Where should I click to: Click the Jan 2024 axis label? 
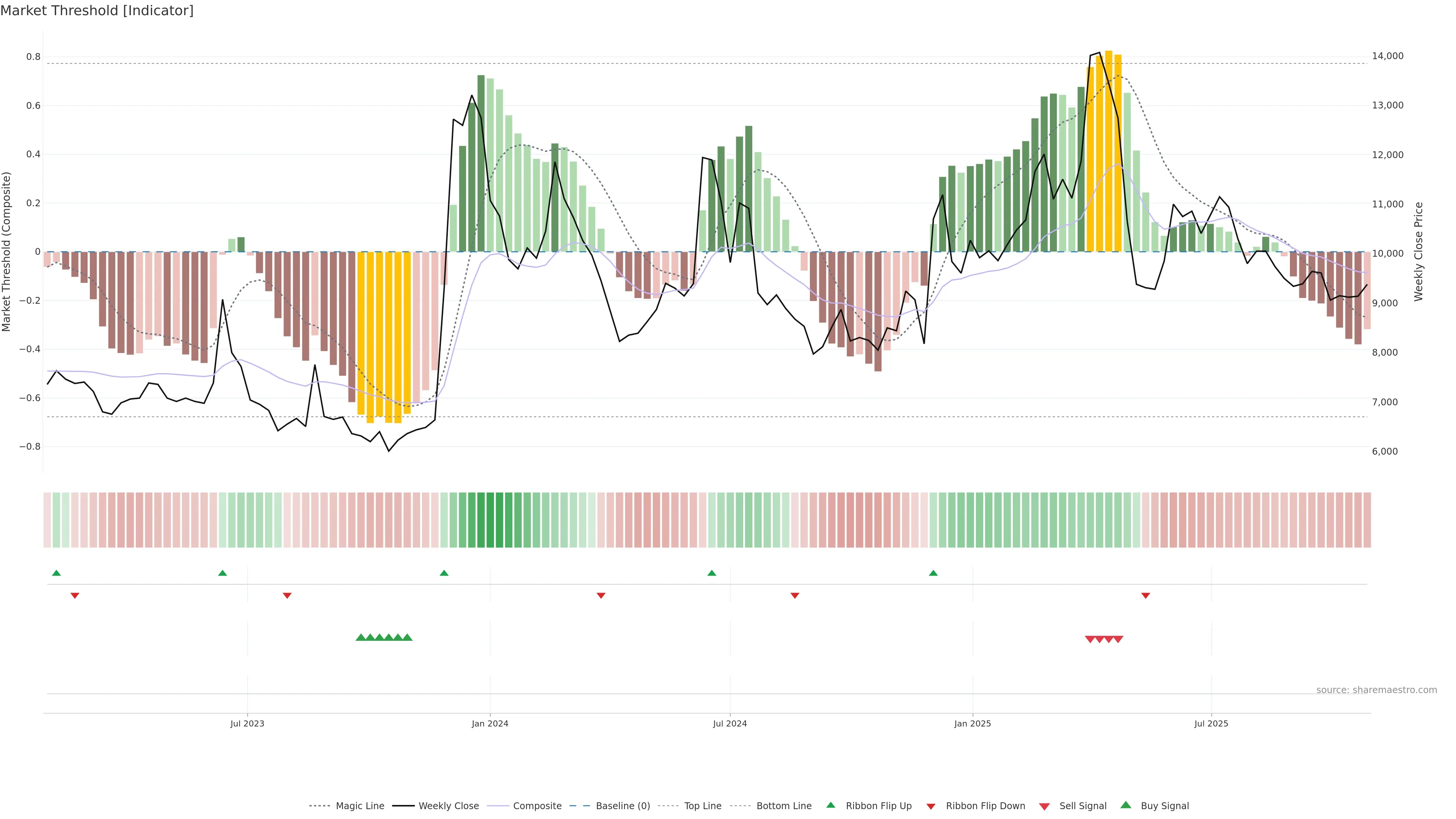(x=490, y=723)
